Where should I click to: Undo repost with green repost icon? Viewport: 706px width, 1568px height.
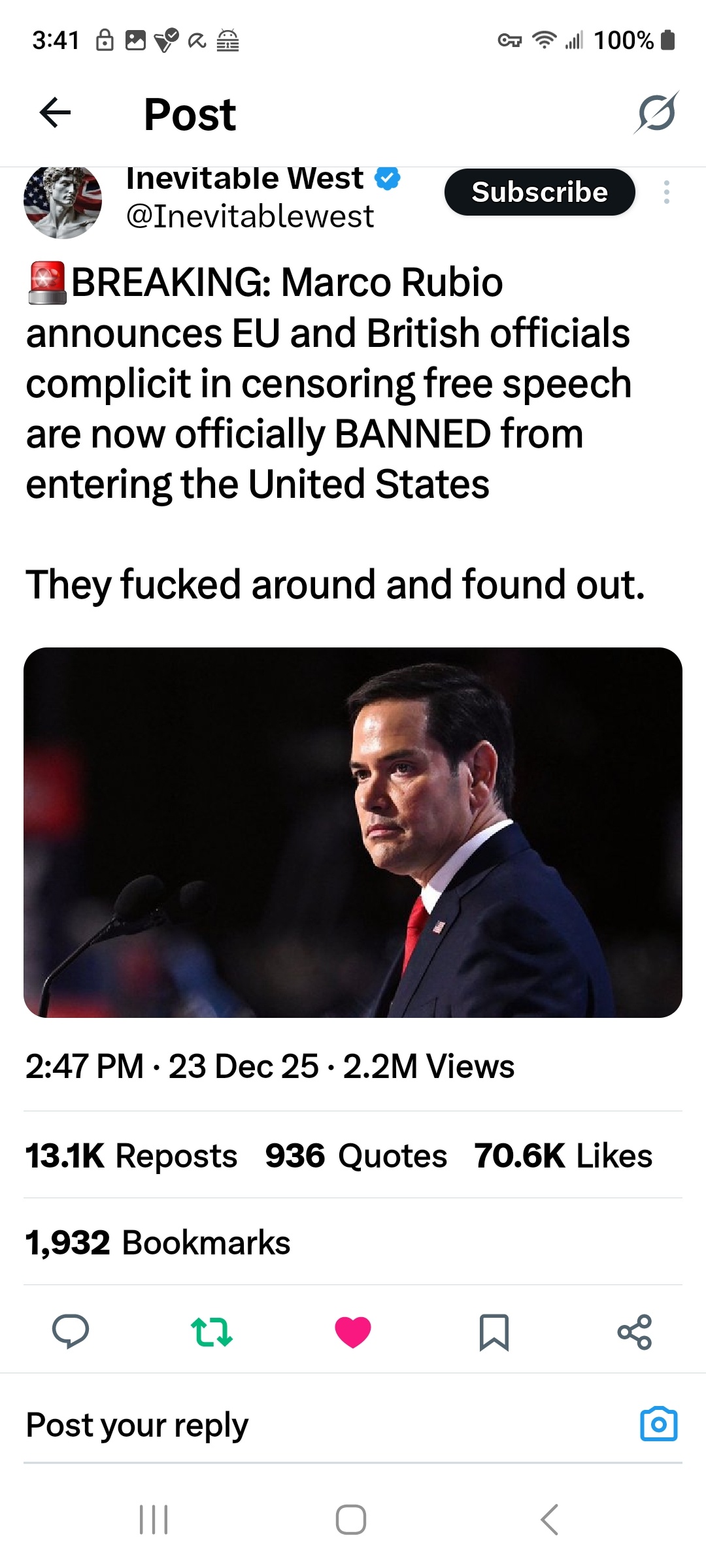click(211, 1331)
